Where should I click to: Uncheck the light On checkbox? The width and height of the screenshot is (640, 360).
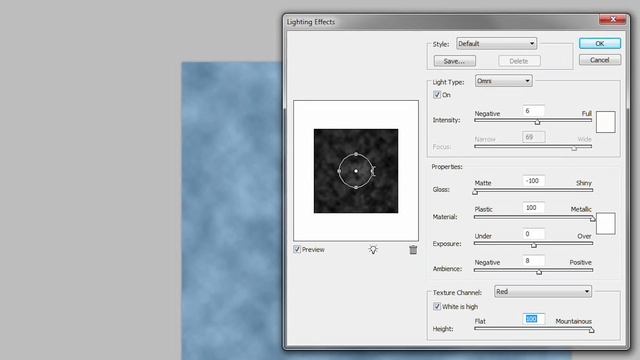point(437,95)
